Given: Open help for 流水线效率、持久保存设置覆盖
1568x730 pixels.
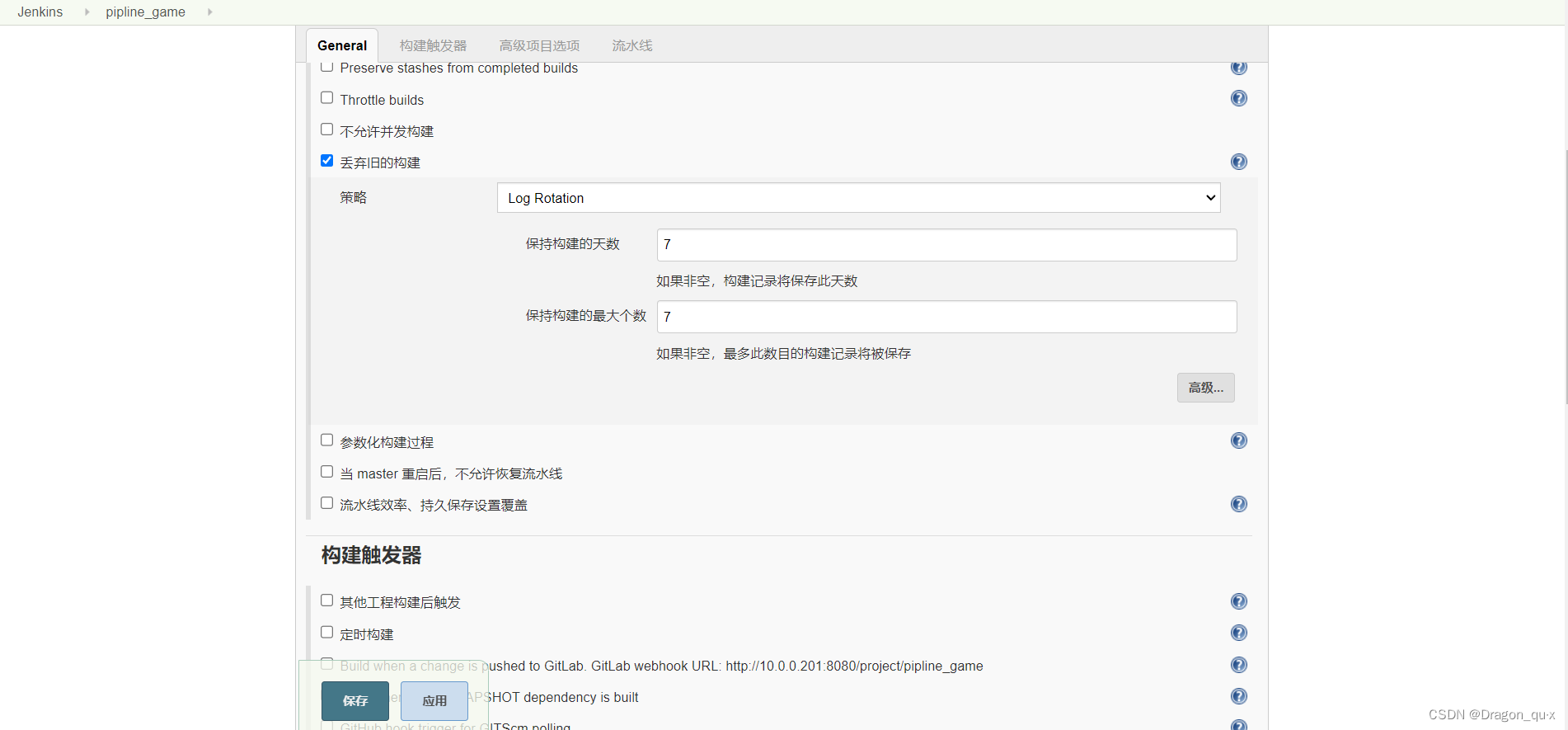Looking at the screenshot, I should tap(1238, 504).
